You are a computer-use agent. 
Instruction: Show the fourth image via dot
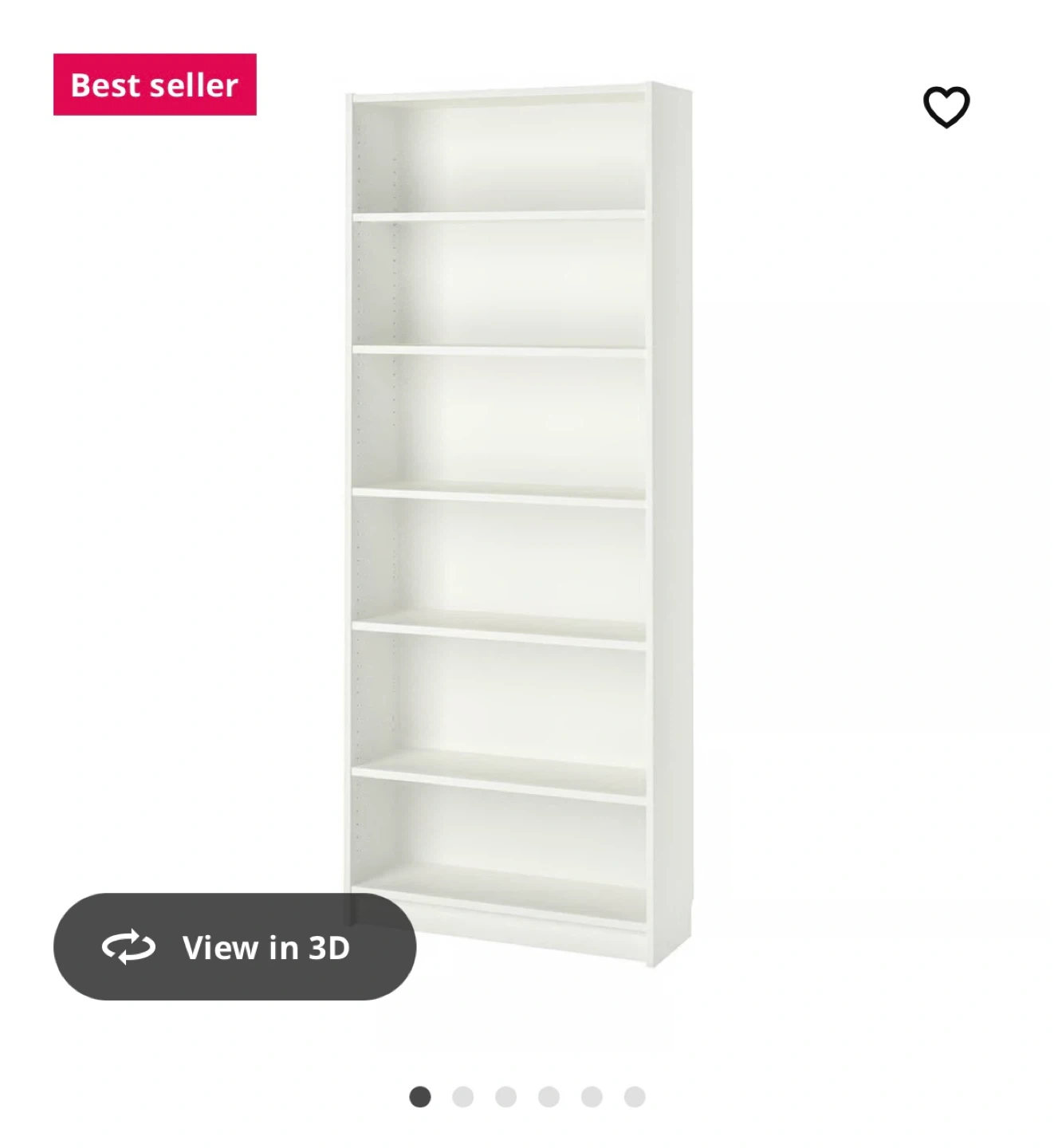click(x=549, y=1097)
